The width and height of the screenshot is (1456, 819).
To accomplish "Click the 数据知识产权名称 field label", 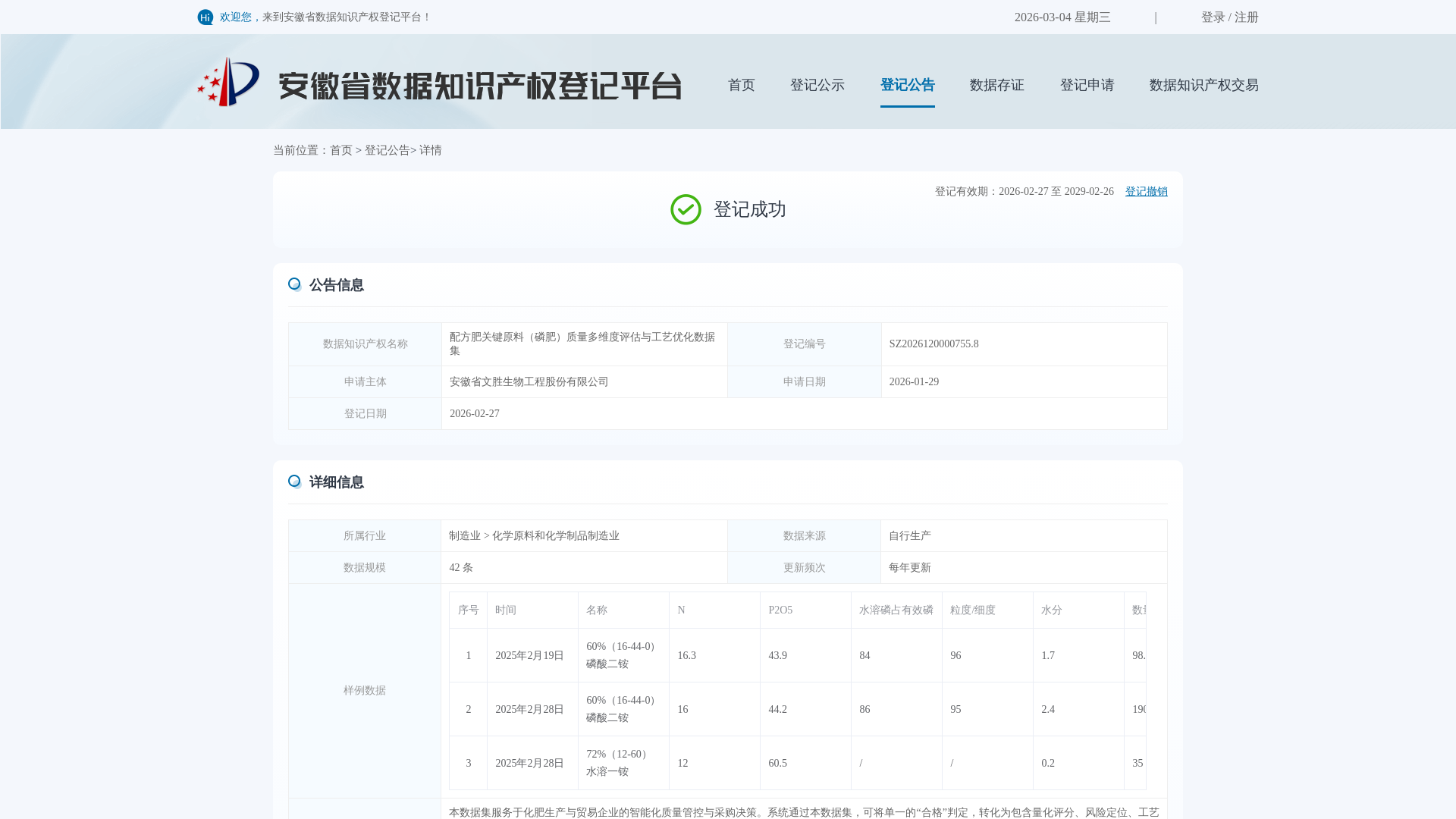I will (365, 344).
